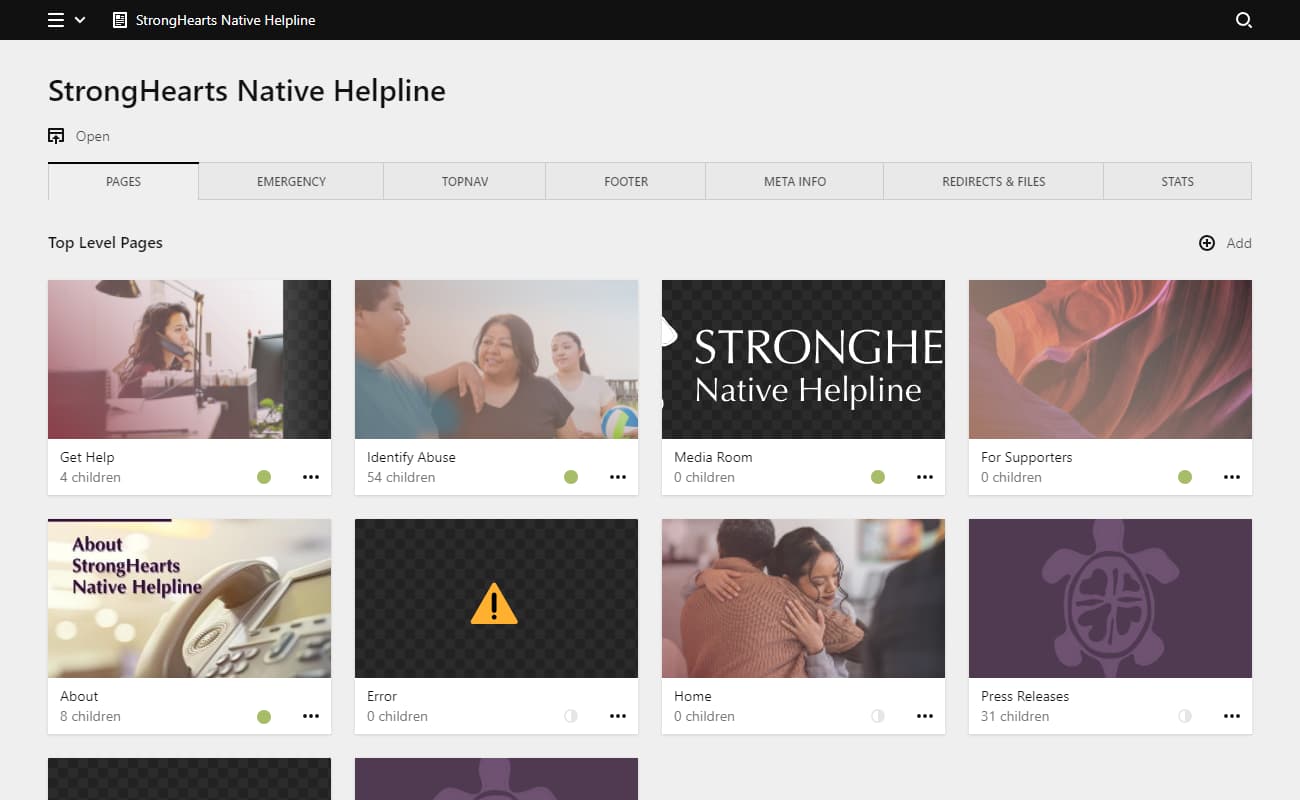The height and width of the screenshot is (800, 1300).
Task: Click the Add button label
Action: [1239, 243]
